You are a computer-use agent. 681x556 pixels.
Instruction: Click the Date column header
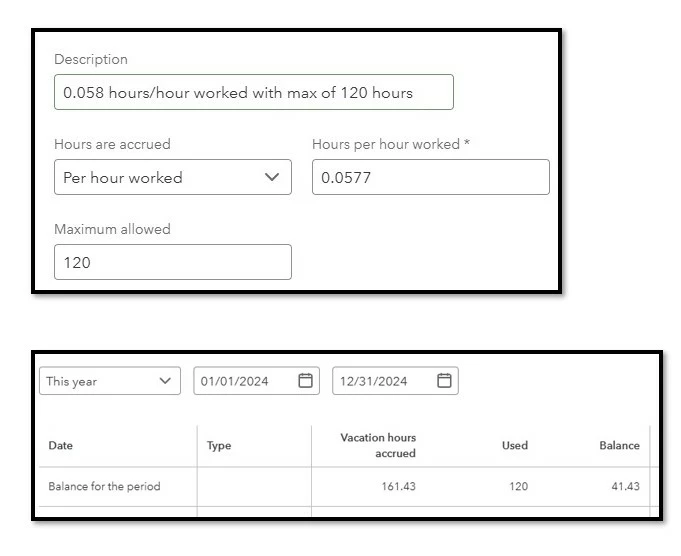(60, 445)
